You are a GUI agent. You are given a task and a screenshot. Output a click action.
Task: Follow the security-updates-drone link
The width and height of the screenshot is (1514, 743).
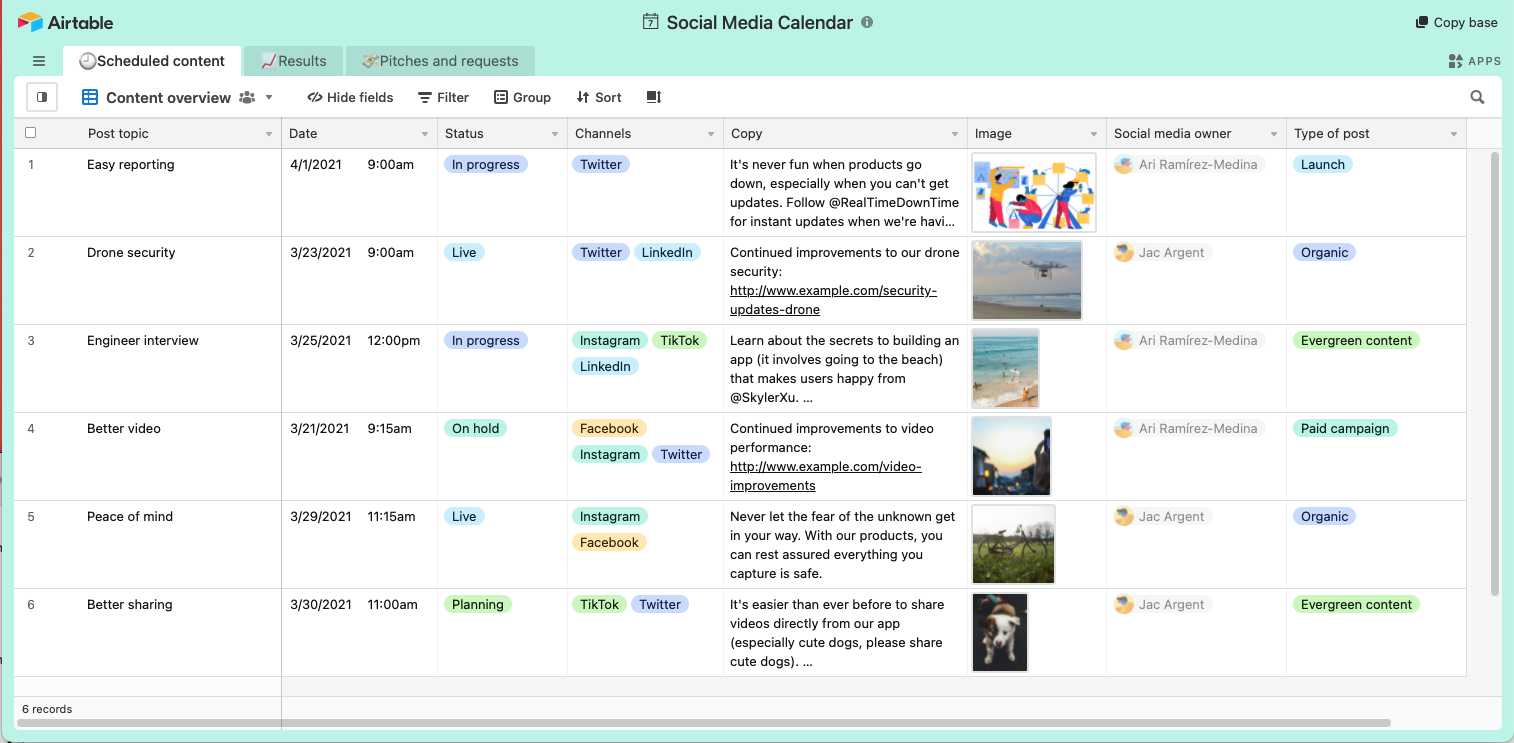(833, 300)
